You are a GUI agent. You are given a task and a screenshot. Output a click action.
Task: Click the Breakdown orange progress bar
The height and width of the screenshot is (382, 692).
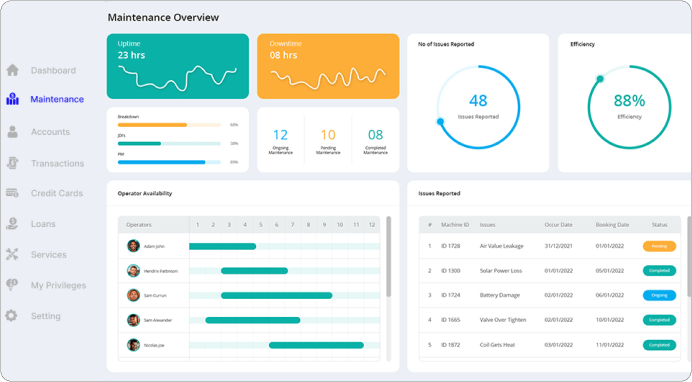(x=152, y=125)
